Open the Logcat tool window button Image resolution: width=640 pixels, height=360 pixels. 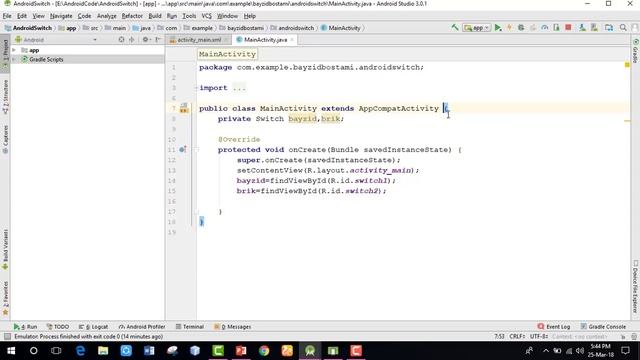click(93, 327)
